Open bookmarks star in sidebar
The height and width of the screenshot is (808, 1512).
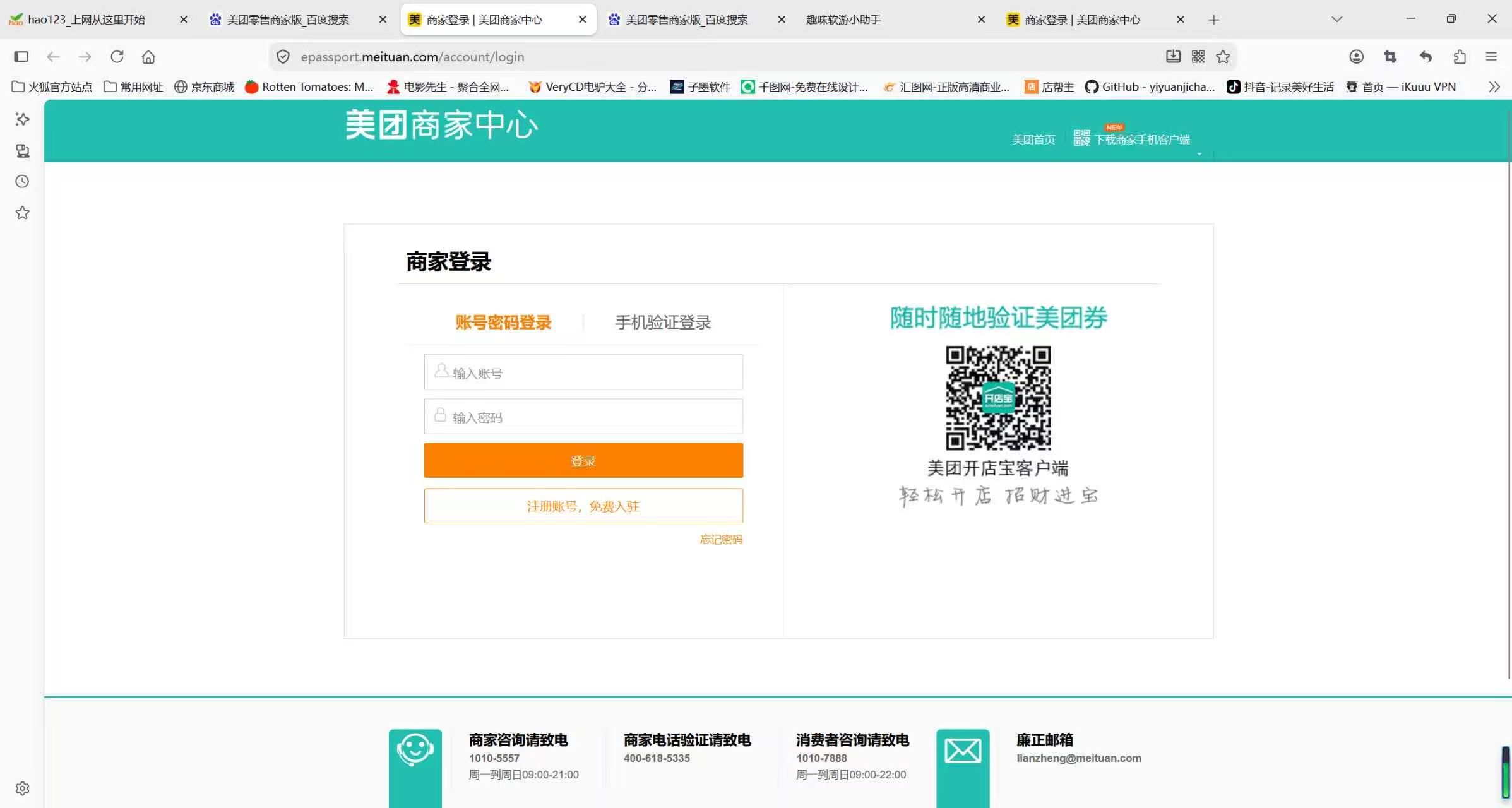(22, 213)
